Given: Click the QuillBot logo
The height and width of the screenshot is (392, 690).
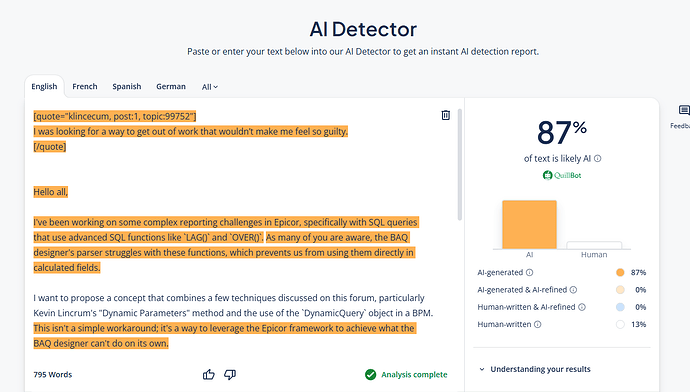Looking at the screenshot, I should click(x=562, y=175).
